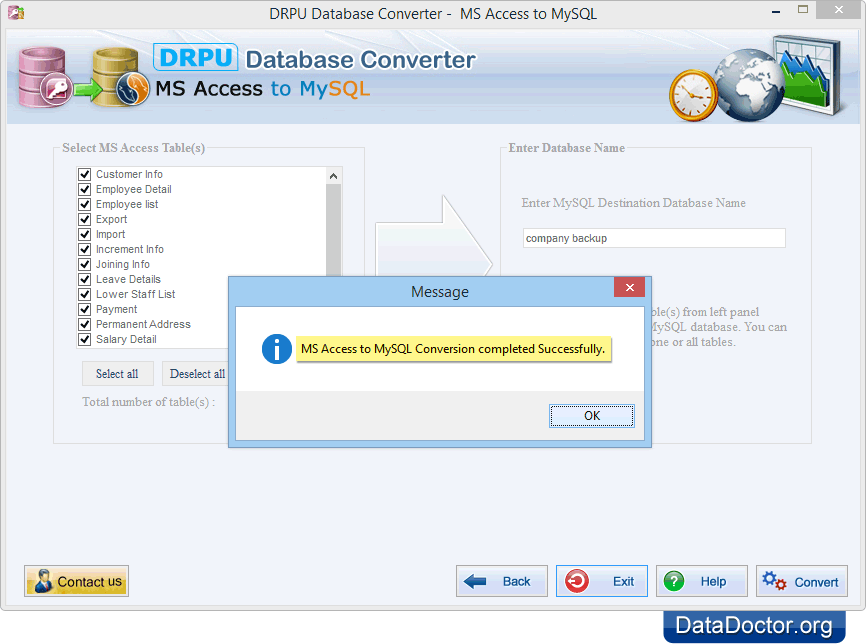Click the table list scrollbar thumb
Viewport: 866px width, 644px height.
tap(333, 230)
